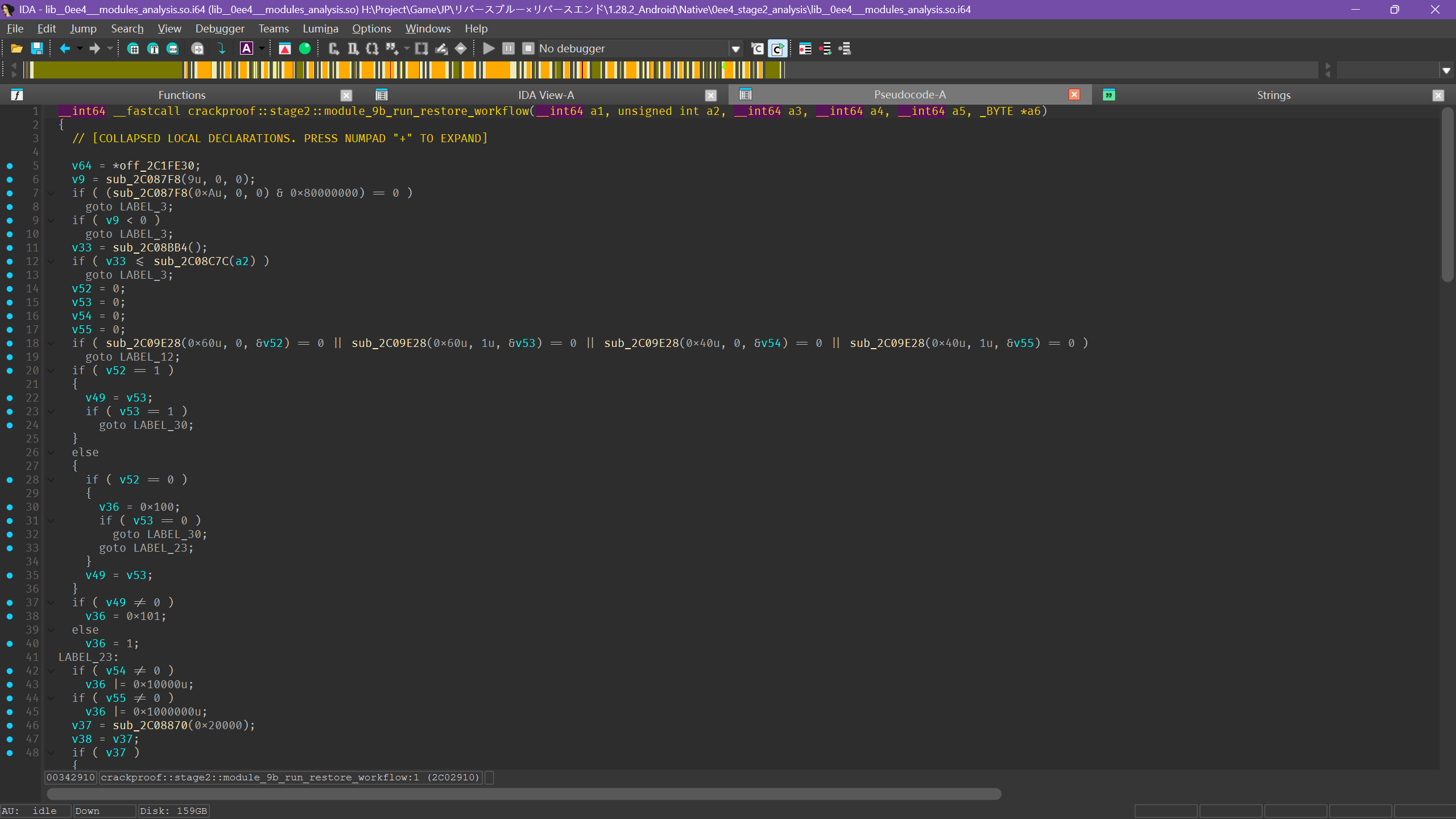Collapse the if block at line 48
The height and width of the screenshot is (819, 1456).
click(51, 753)
